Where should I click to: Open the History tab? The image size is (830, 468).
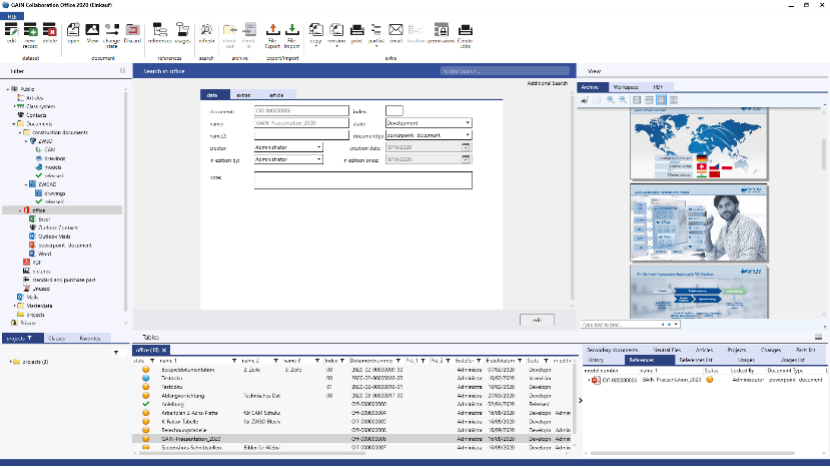tap(596, 360)
